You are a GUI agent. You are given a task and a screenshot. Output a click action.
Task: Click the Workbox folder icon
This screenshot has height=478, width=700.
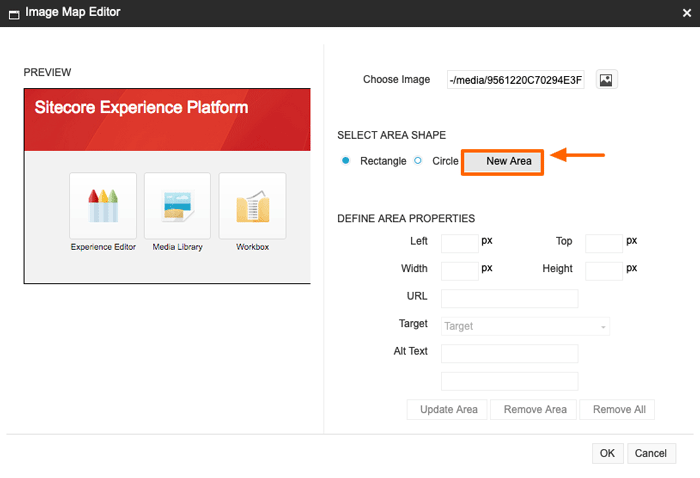click(252, 206)
